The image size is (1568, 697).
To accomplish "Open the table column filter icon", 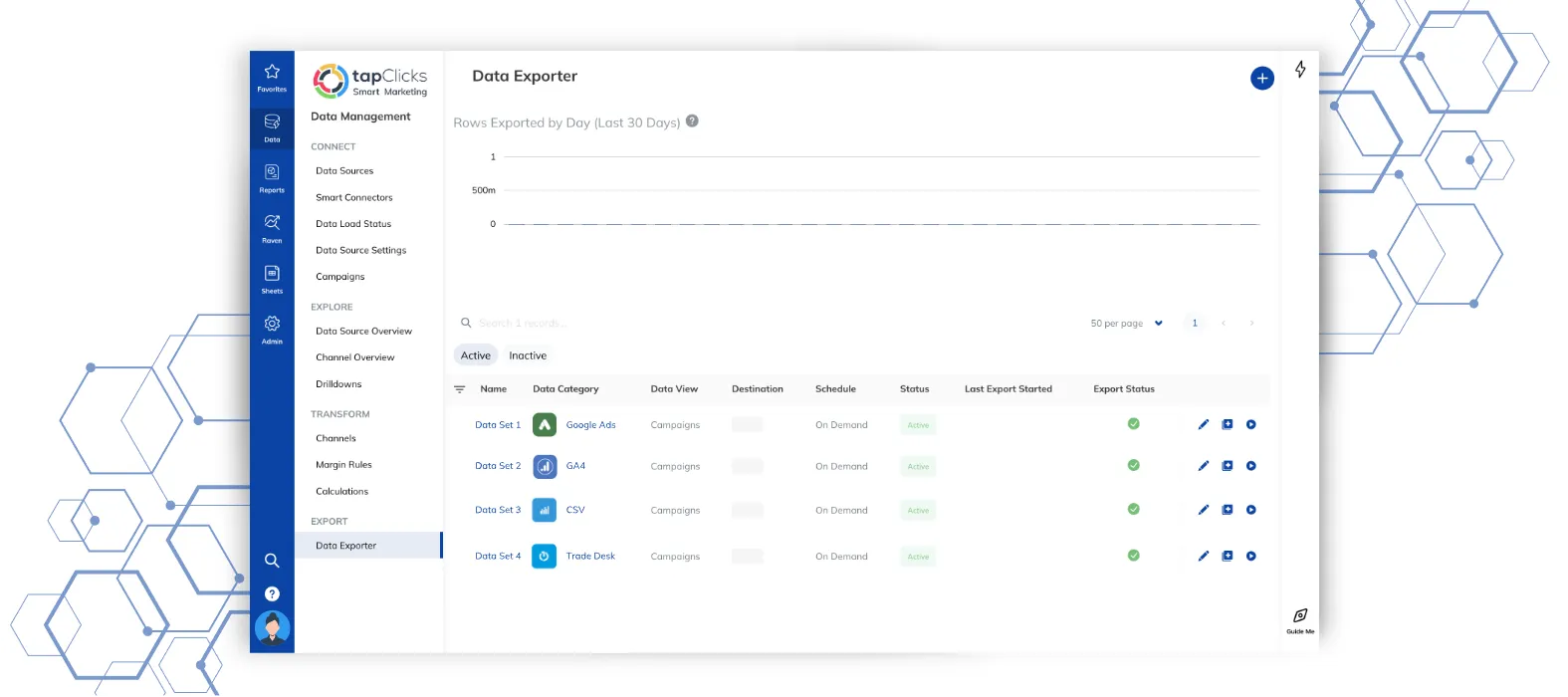I will 460,389.
